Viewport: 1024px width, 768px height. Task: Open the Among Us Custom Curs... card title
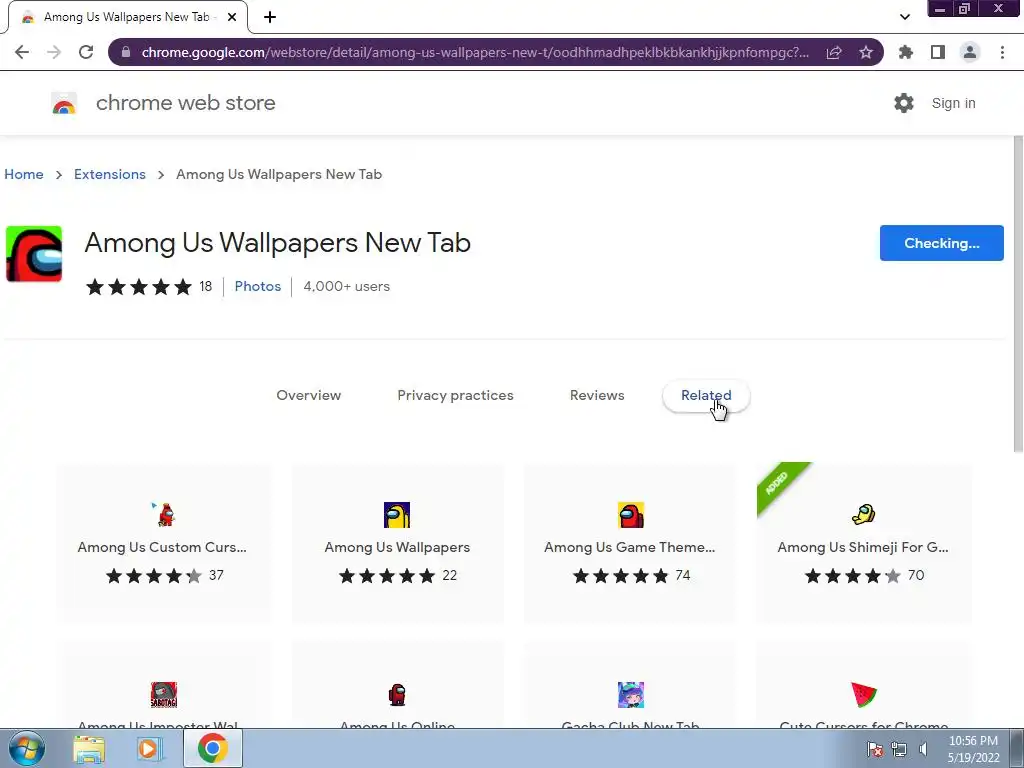point(162,547)
